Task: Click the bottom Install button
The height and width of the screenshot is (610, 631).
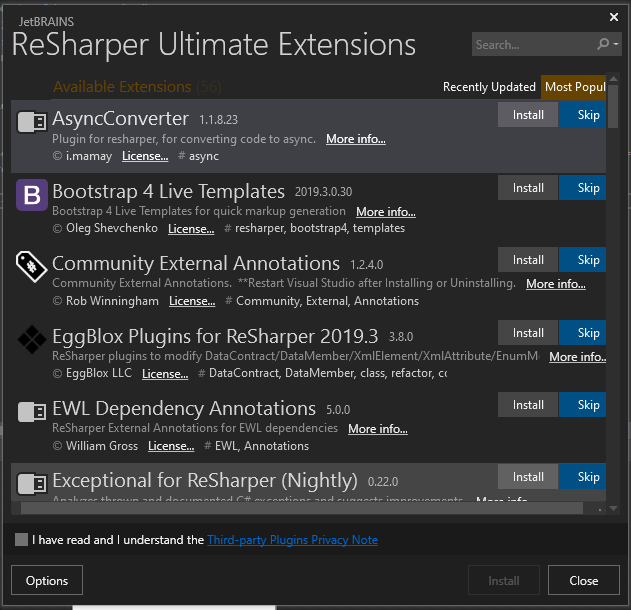Action: (503, 580)
